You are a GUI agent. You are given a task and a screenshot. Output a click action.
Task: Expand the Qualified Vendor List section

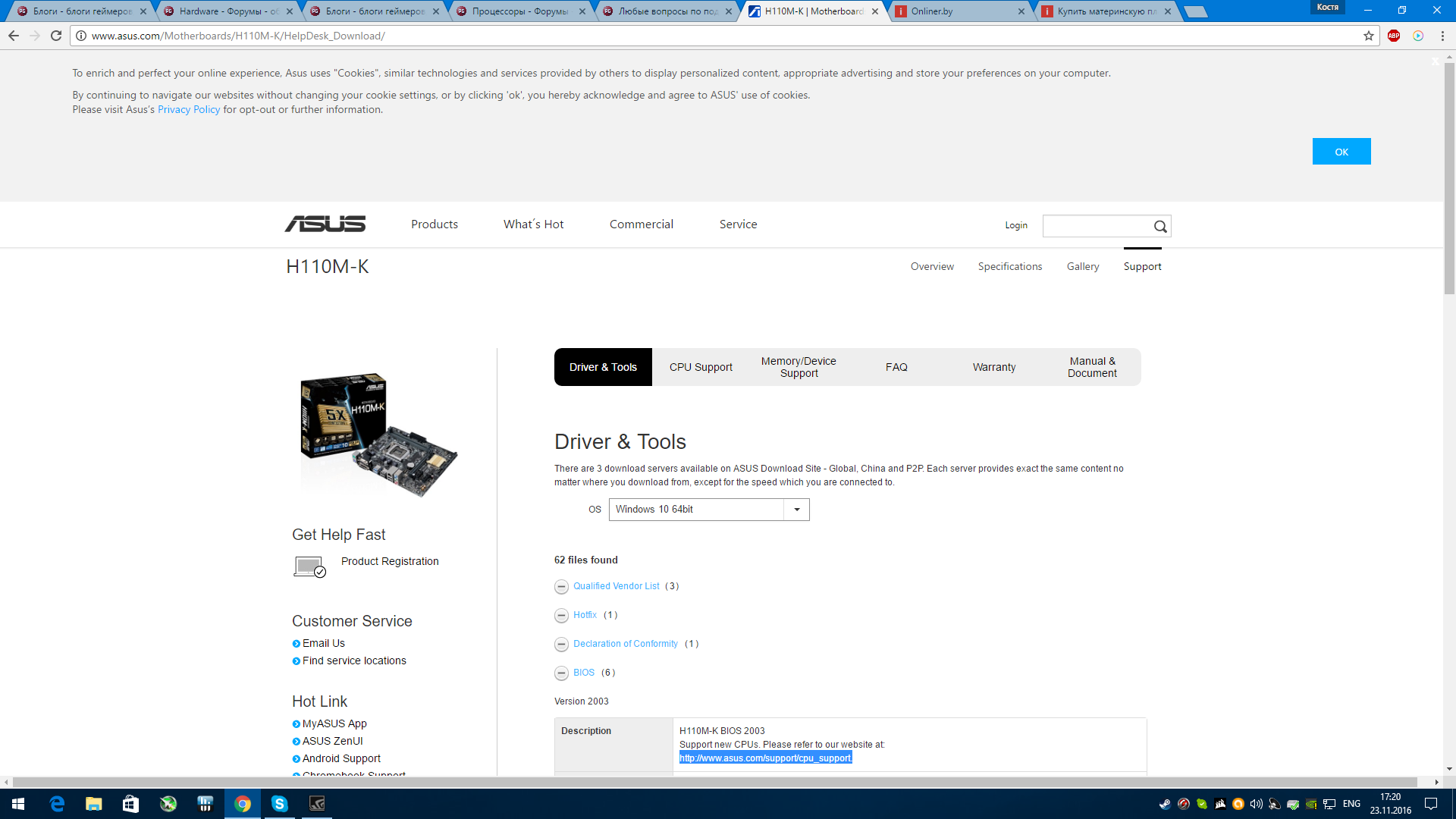561,587
